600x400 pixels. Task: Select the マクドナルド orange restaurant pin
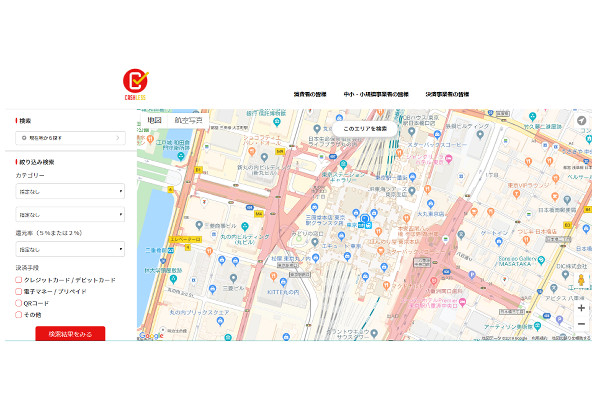pyautogui.click(x=386, y=285)
